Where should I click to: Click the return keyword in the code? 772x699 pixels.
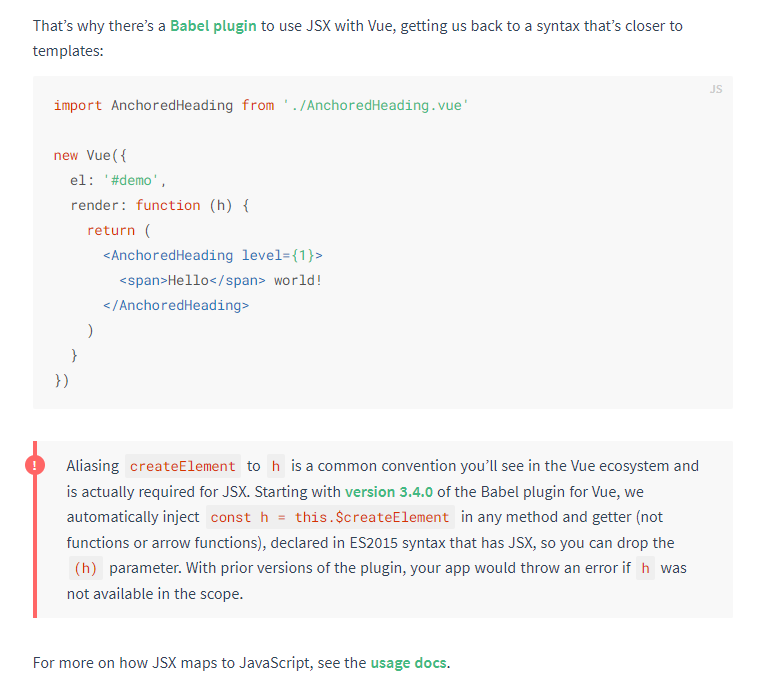(x=110, y=230)
